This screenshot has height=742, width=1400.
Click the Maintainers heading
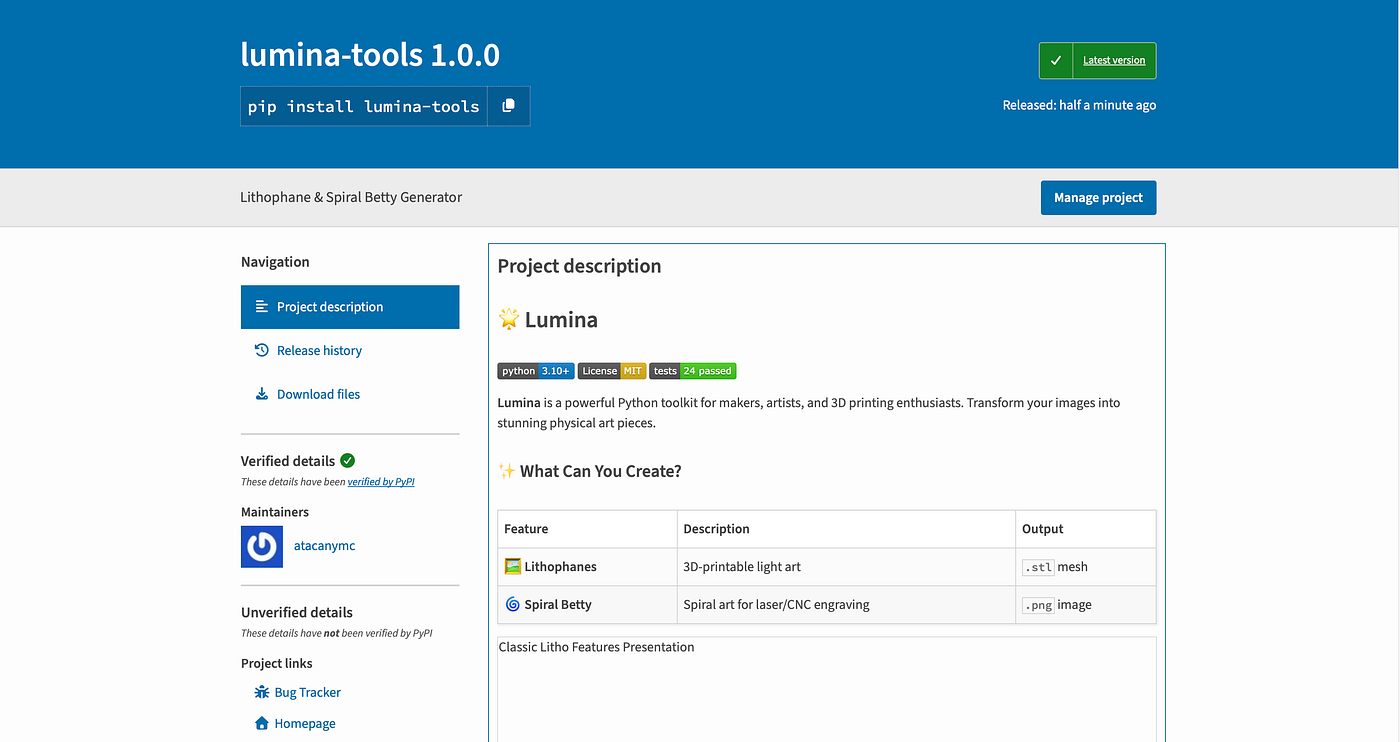coord(275,512)
